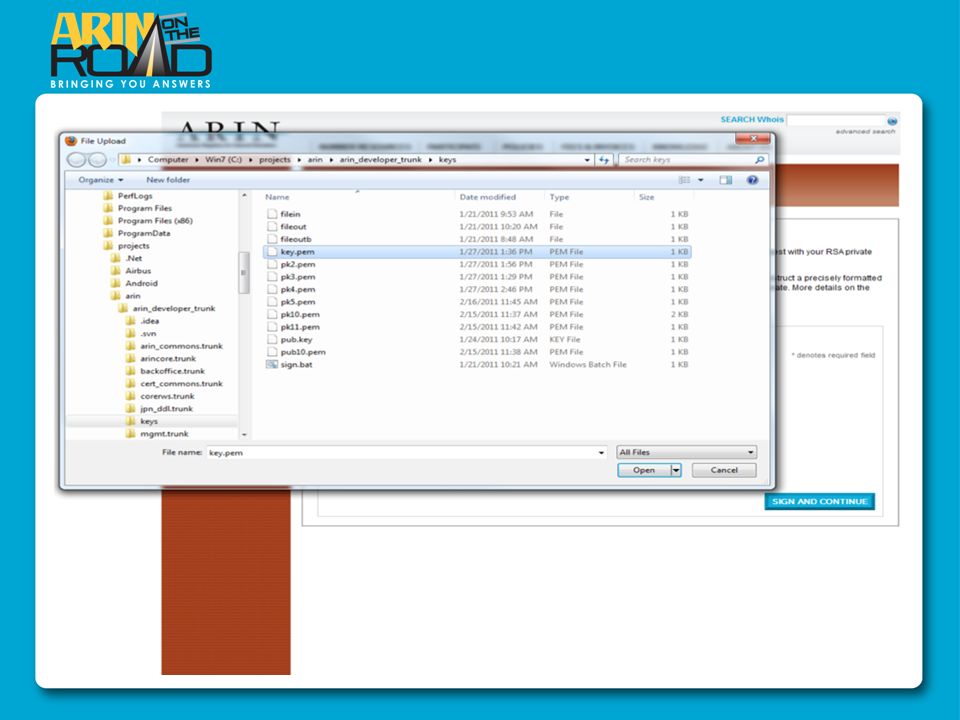
Task: Click the arin_developer_trunk breadcrumb segment
Action: pos(380,160)
